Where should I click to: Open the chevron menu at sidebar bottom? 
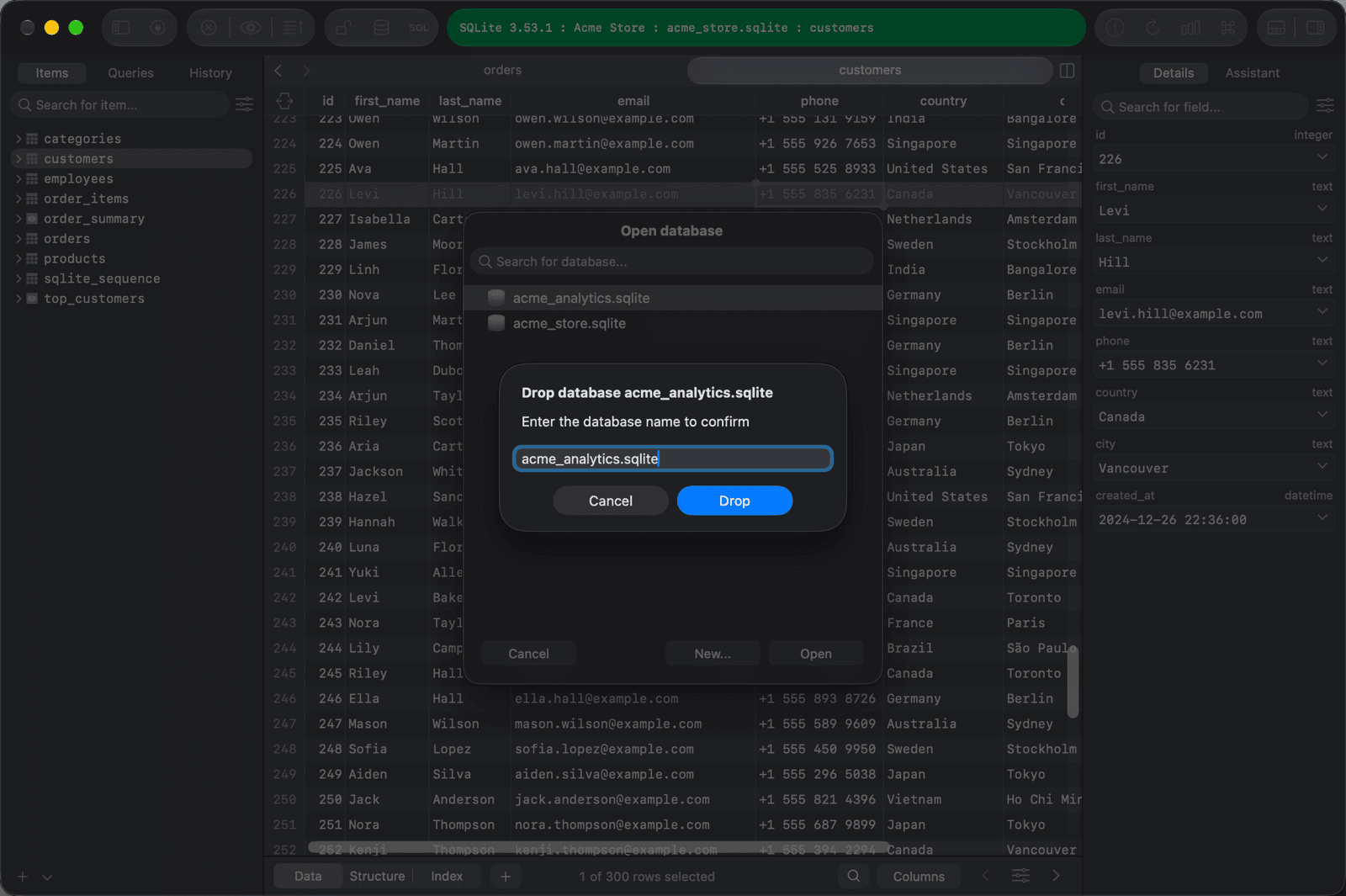pyautogui.click(x=47, y=877)
